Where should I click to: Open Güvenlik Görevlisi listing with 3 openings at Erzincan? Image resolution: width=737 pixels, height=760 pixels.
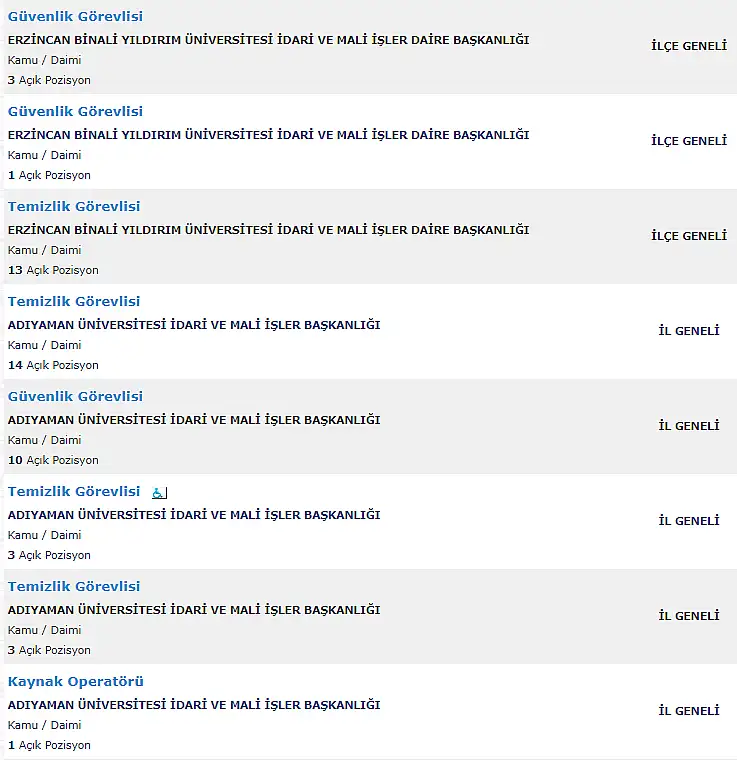(75, 16)
